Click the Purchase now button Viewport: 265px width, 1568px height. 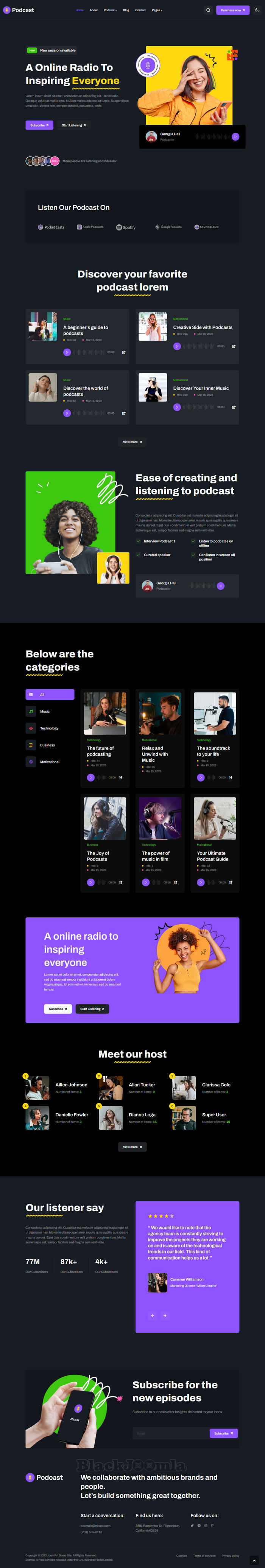(x=233, y=10)
